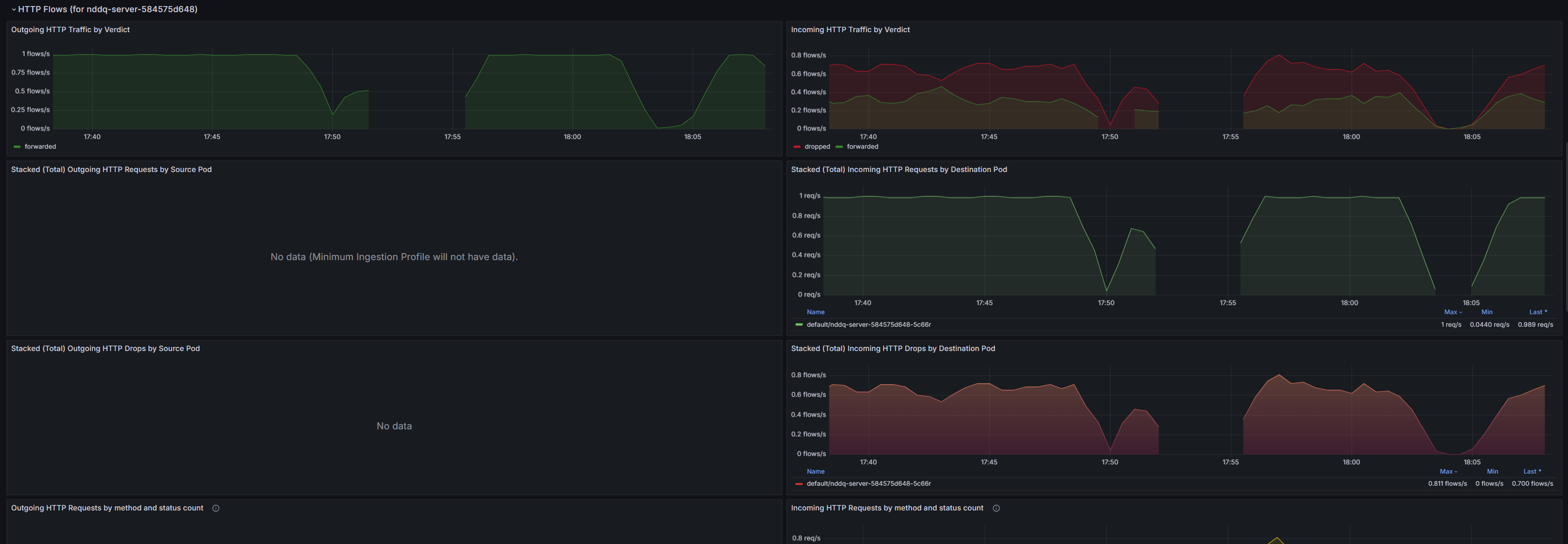
Task: Toggle forwarded series in Outgoing HTTP Traffic legend
Action: (x=40, y=147)
